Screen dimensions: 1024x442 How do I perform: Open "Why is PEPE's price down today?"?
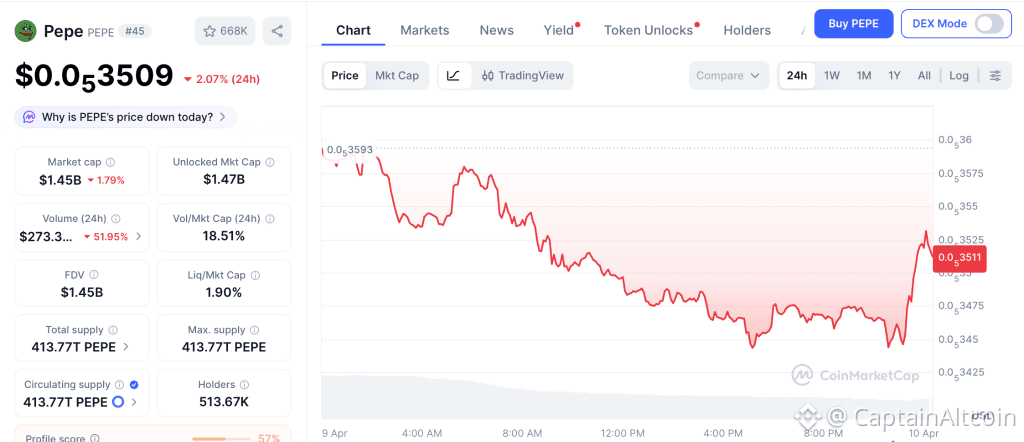pyautogui.click(x=126, y=117)
